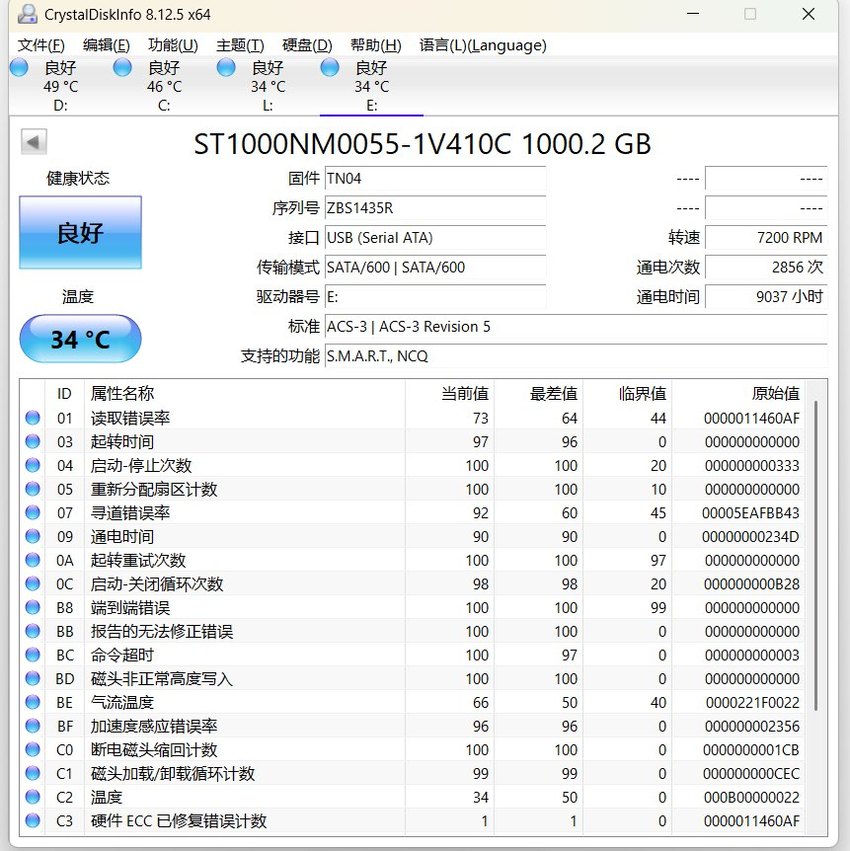
Task: Select the L: disk 34 °C tab
Action: [x=268, y=86]
